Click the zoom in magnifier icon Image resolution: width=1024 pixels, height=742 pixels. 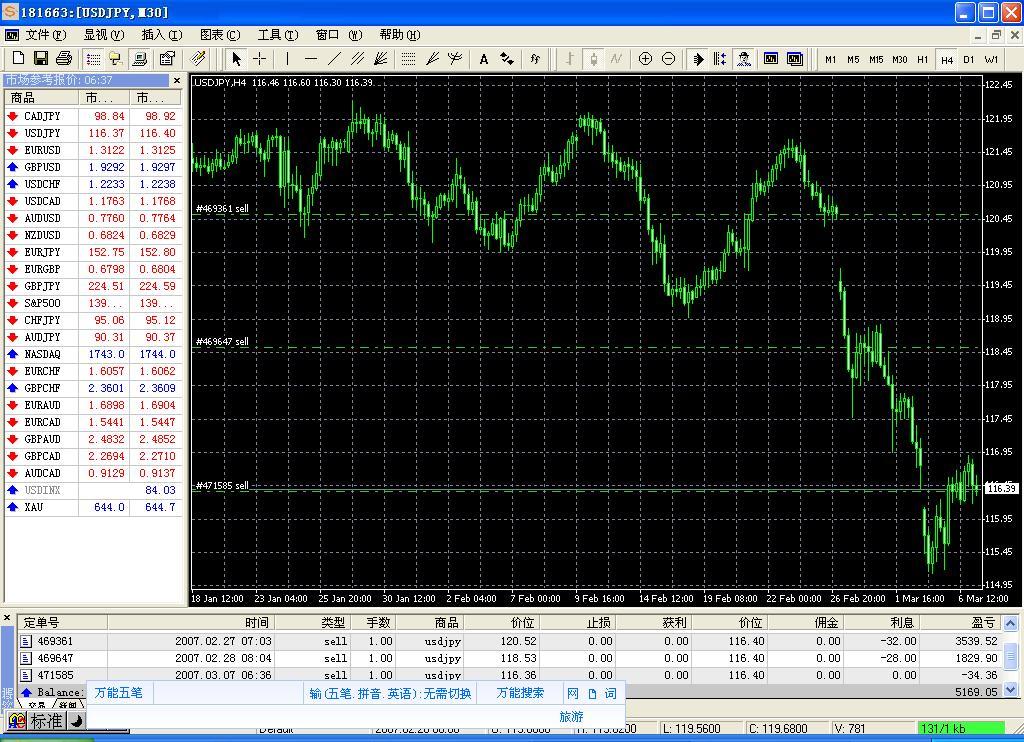[x=645, y=59]
